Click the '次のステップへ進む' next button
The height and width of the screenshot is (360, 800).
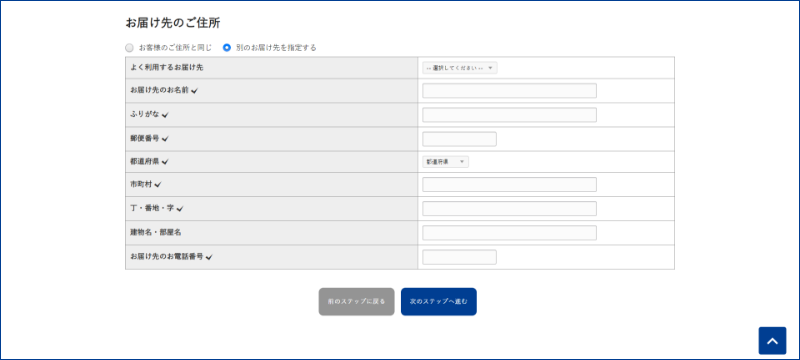pos(439,302)
